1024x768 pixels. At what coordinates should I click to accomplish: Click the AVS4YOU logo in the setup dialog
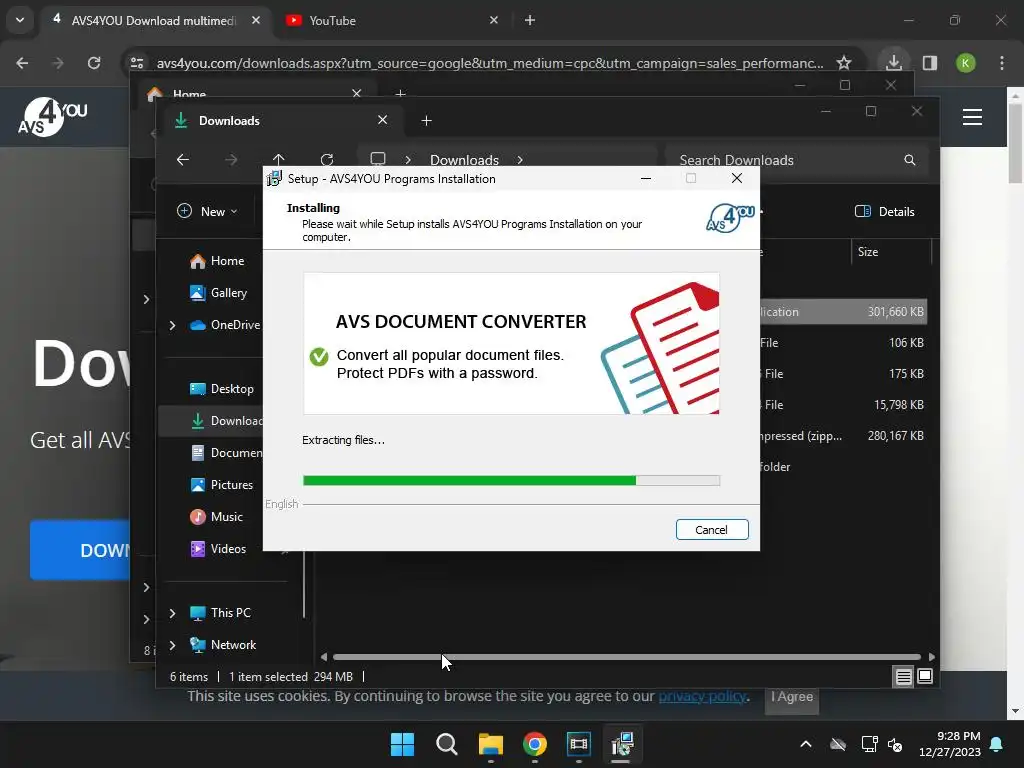click(x=730, y=218)
